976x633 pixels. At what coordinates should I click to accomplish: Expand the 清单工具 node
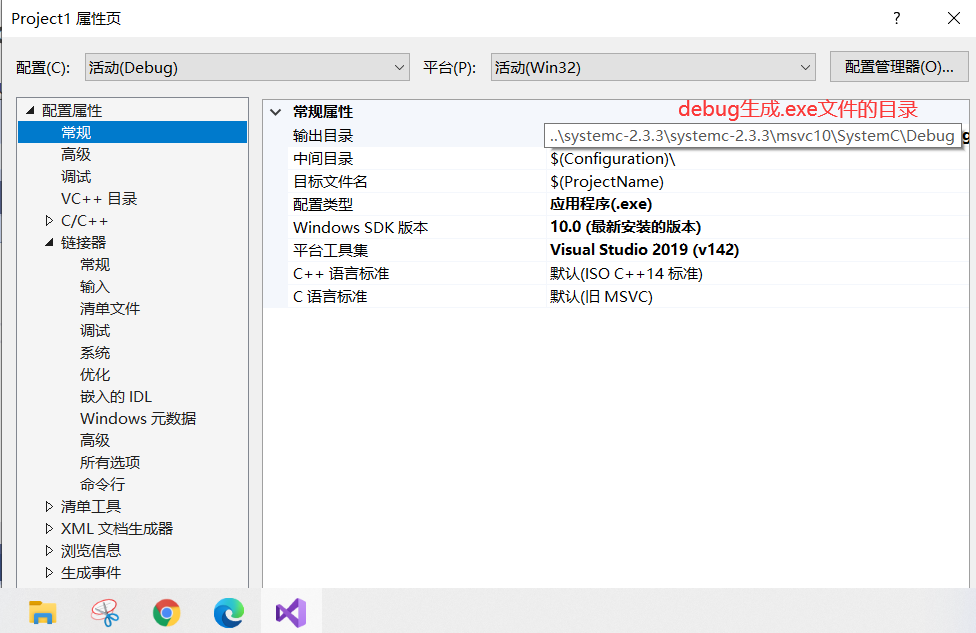point(47,506)
